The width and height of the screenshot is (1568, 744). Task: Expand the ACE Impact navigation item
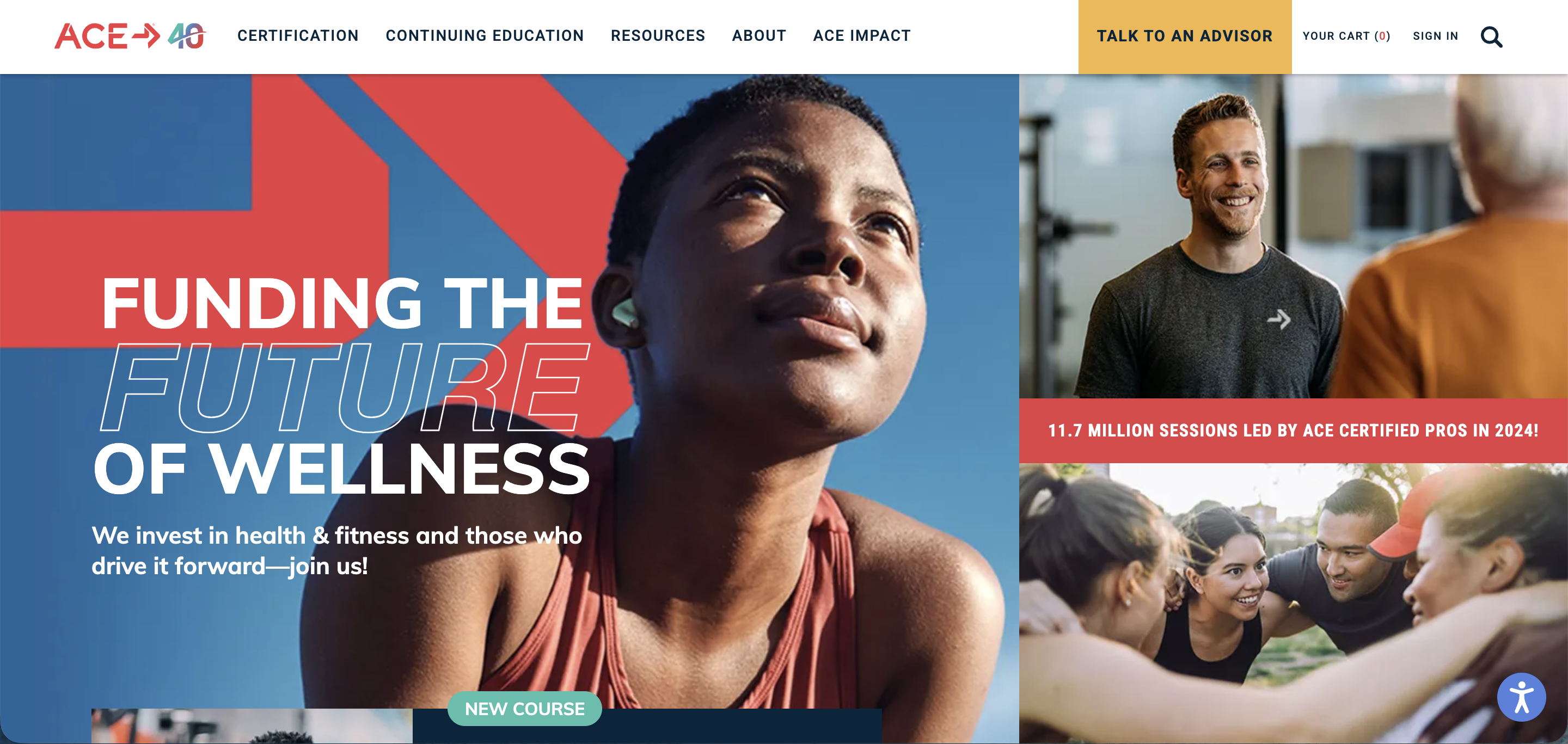tap(861, 36)
